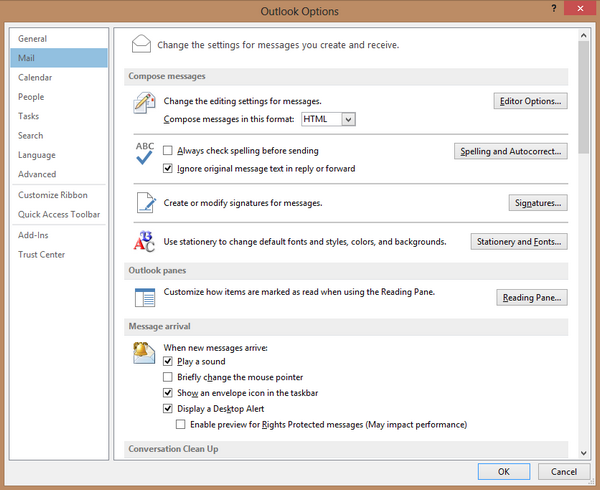Click the envelope icon beside the Mail settings header
Screen dimensions: 600x490
tap(141, 44)
